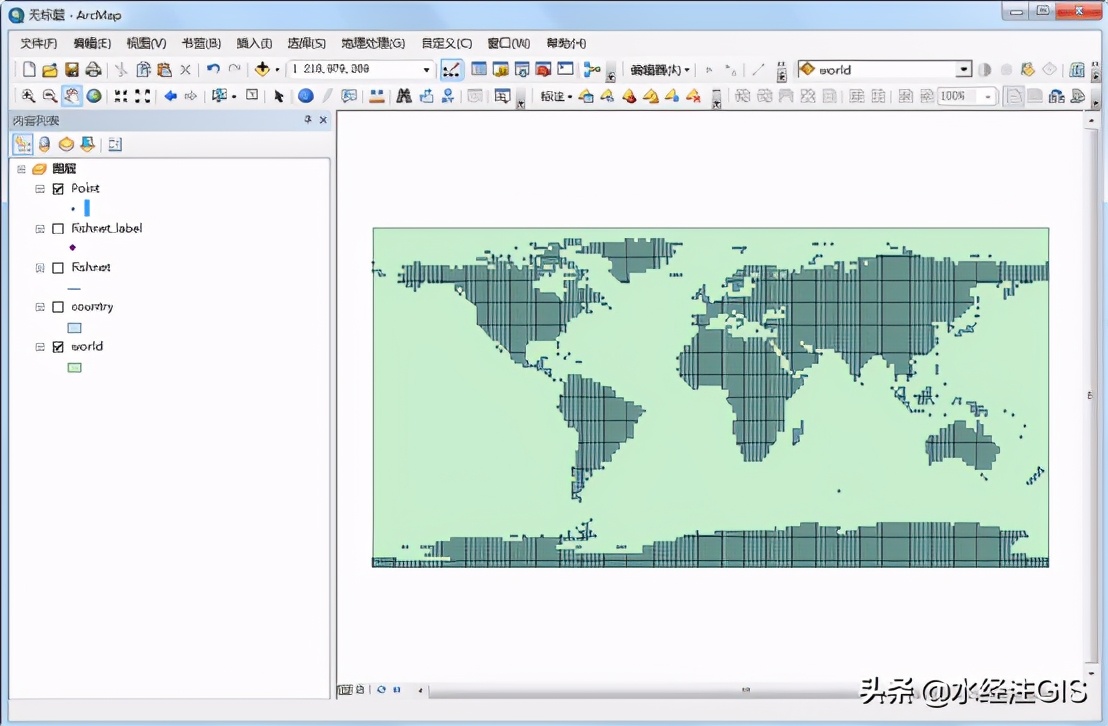Viewport: 1108px width, 726px height.
Task: Turn on the Fishnet_label layer
Action: (58, 228)
